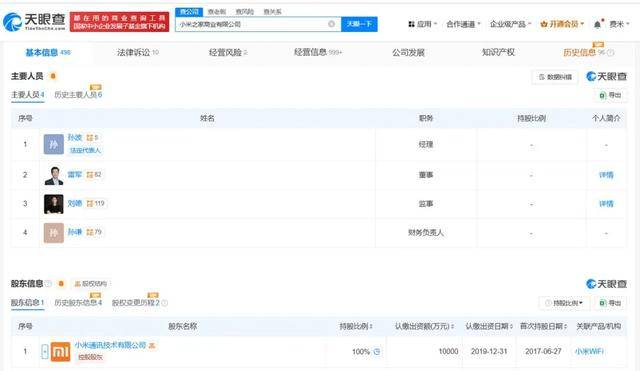
Task: Open the notification bell icon
Action: pyautogui.click(x=597, y=24)
